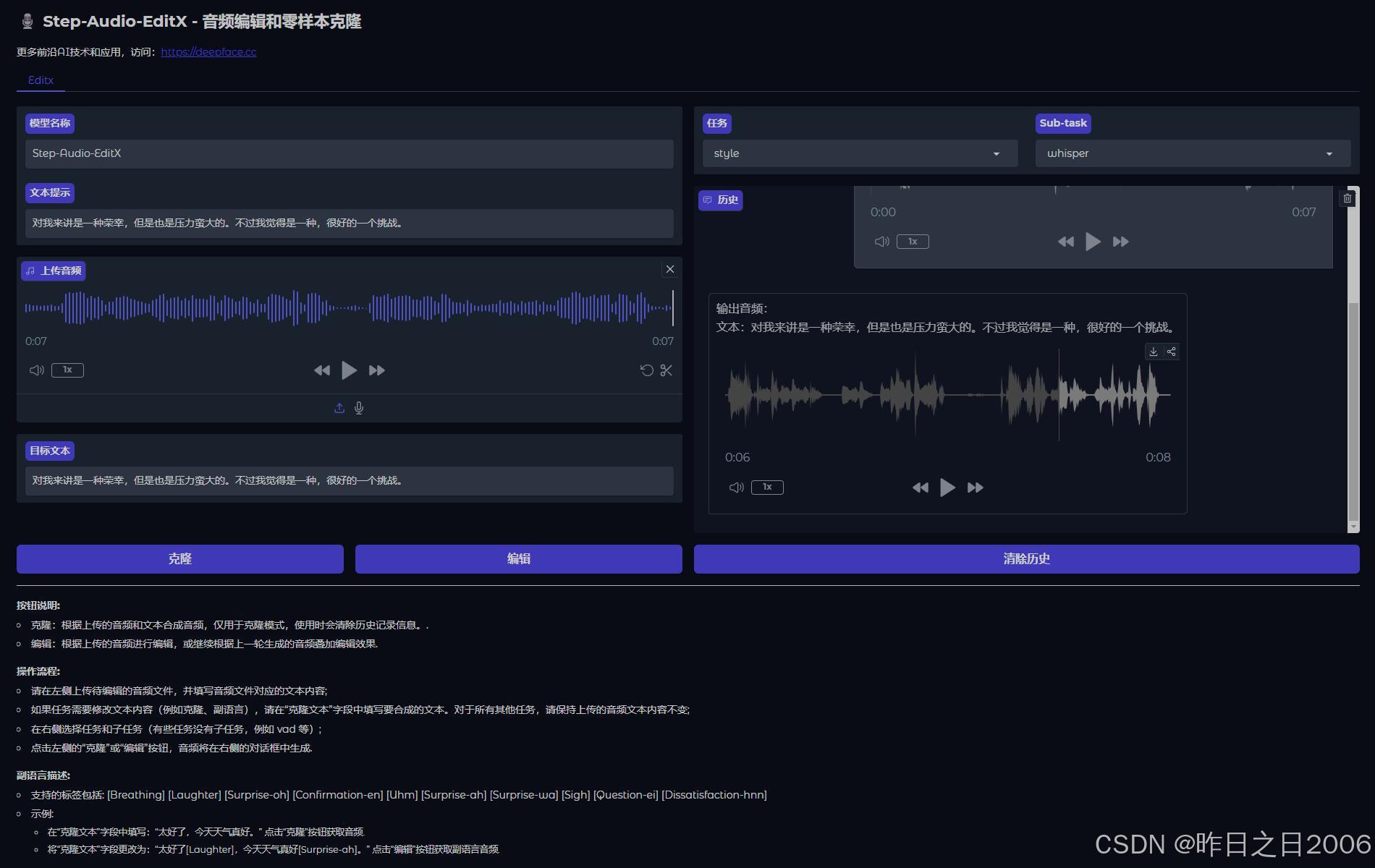The width and height of the screenshot is (1375, 868).
Task: Click volume icon on top history audio
Action: pos(881,242)
